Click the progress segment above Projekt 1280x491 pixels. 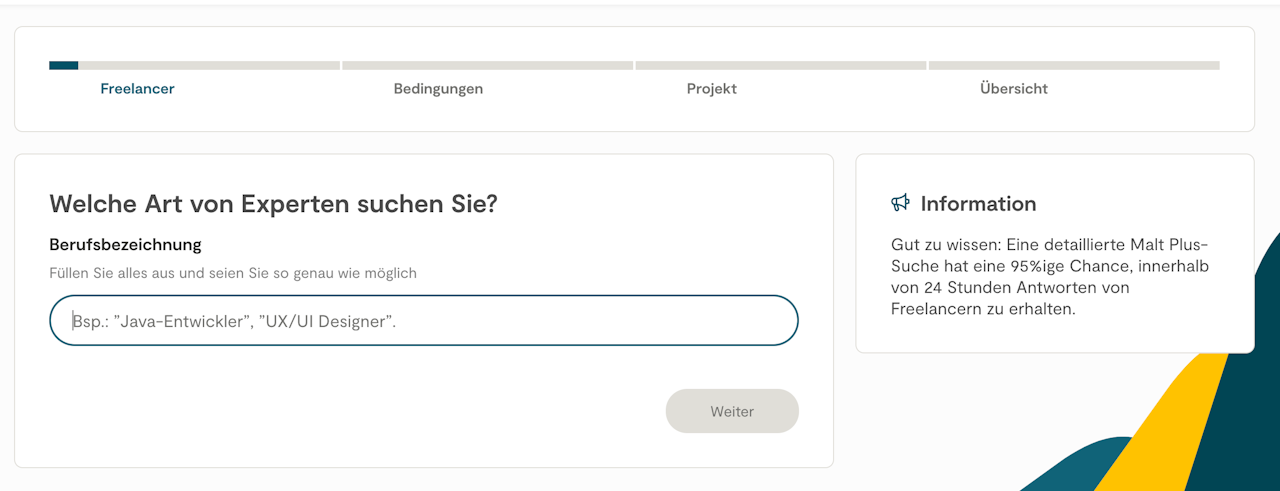tap(780, 66)
